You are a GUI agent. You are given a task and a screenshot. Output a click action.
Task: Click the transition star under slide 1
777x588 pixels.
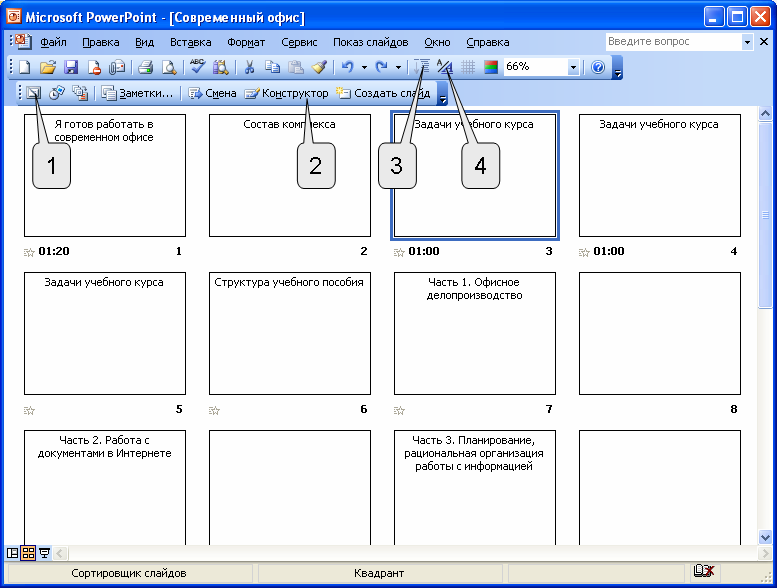29,253
